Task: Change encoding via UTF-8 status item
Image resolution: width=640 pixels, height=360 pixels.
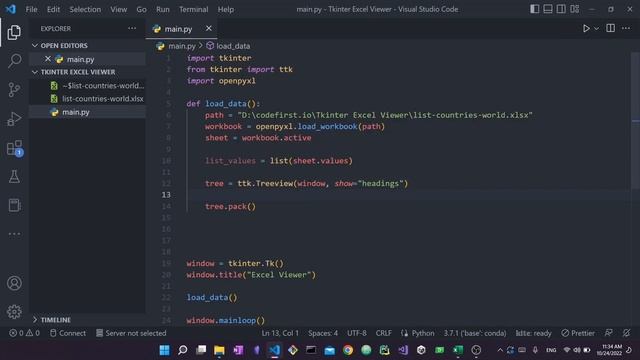Action: tap(356, 333)
